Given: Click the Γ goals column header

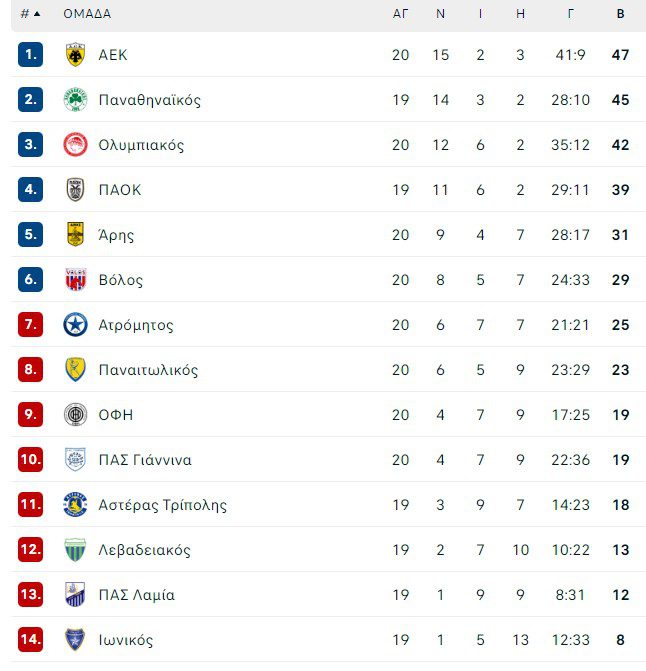Looking at the screenshot, I should pos(570,14).
